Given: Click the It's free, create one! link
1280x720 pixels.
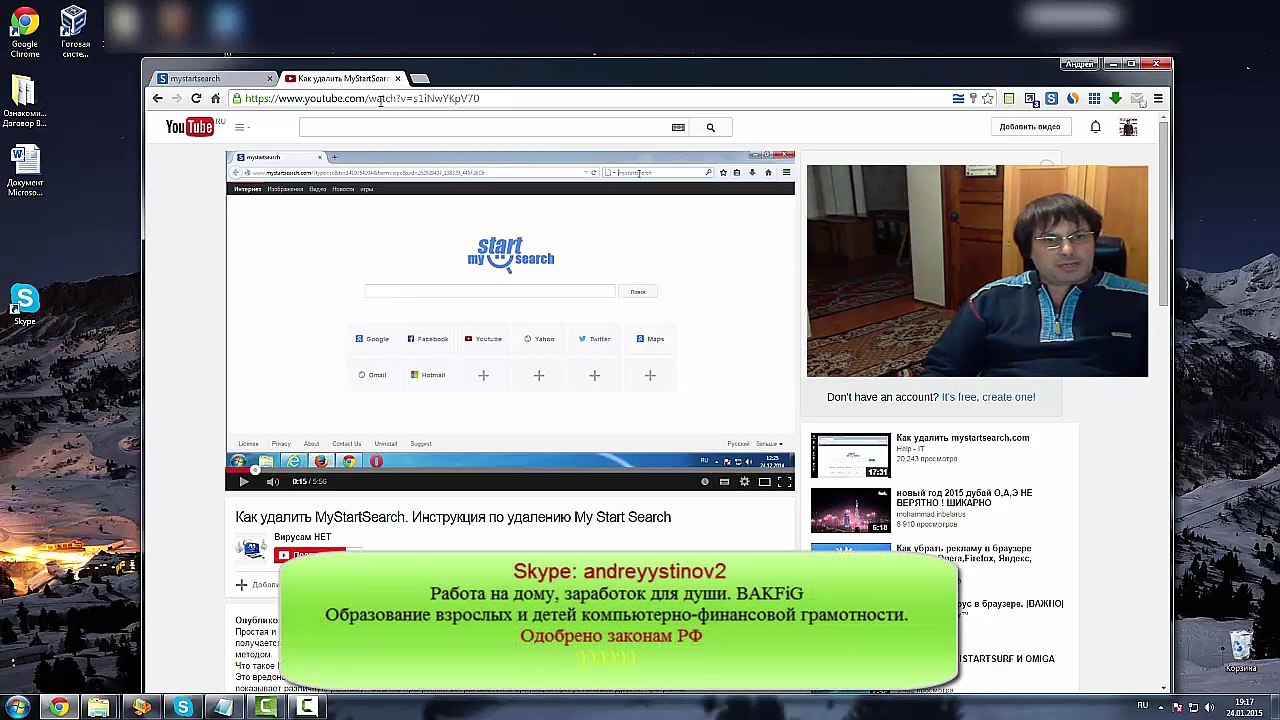Looking at the screenshot, I should pos(988,397).
